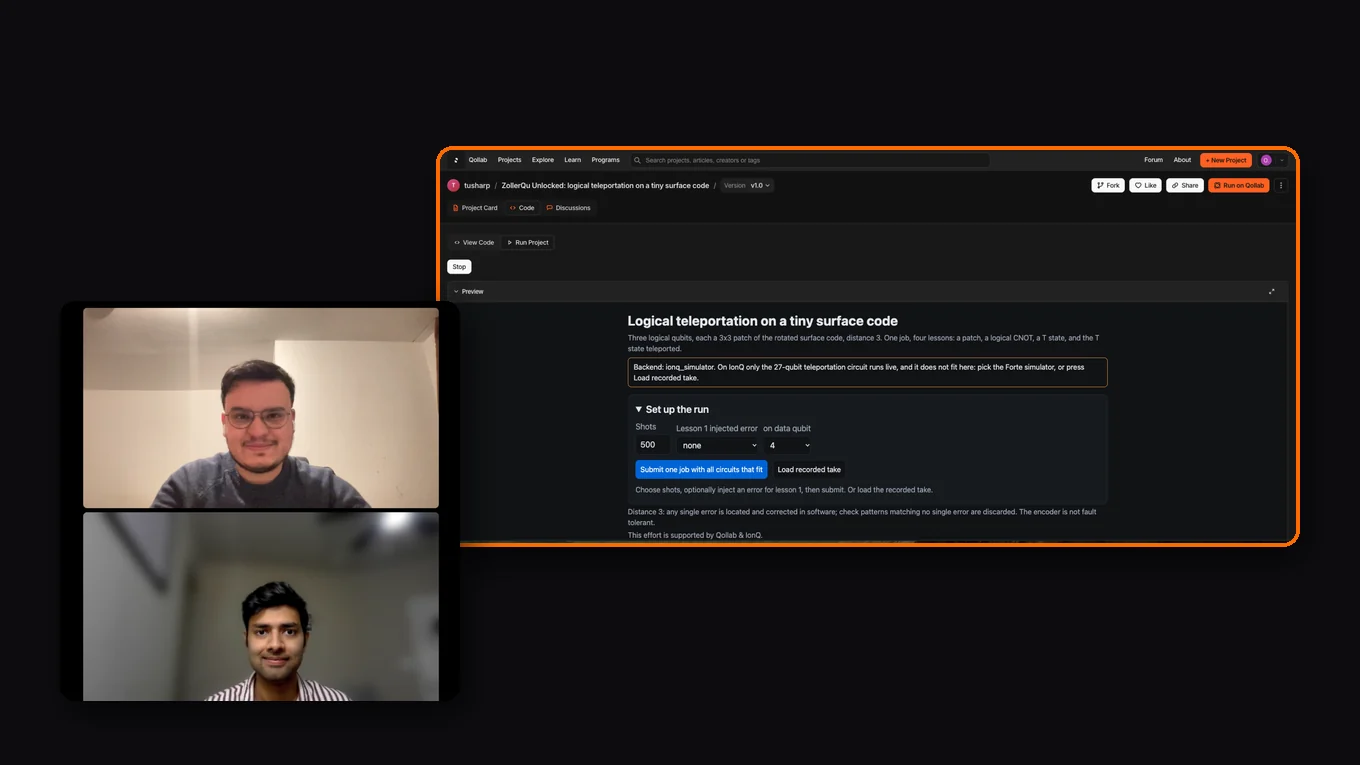Switch to the Code tab
Viewport: 1360px width, 765px height.
tap(522, 208)
